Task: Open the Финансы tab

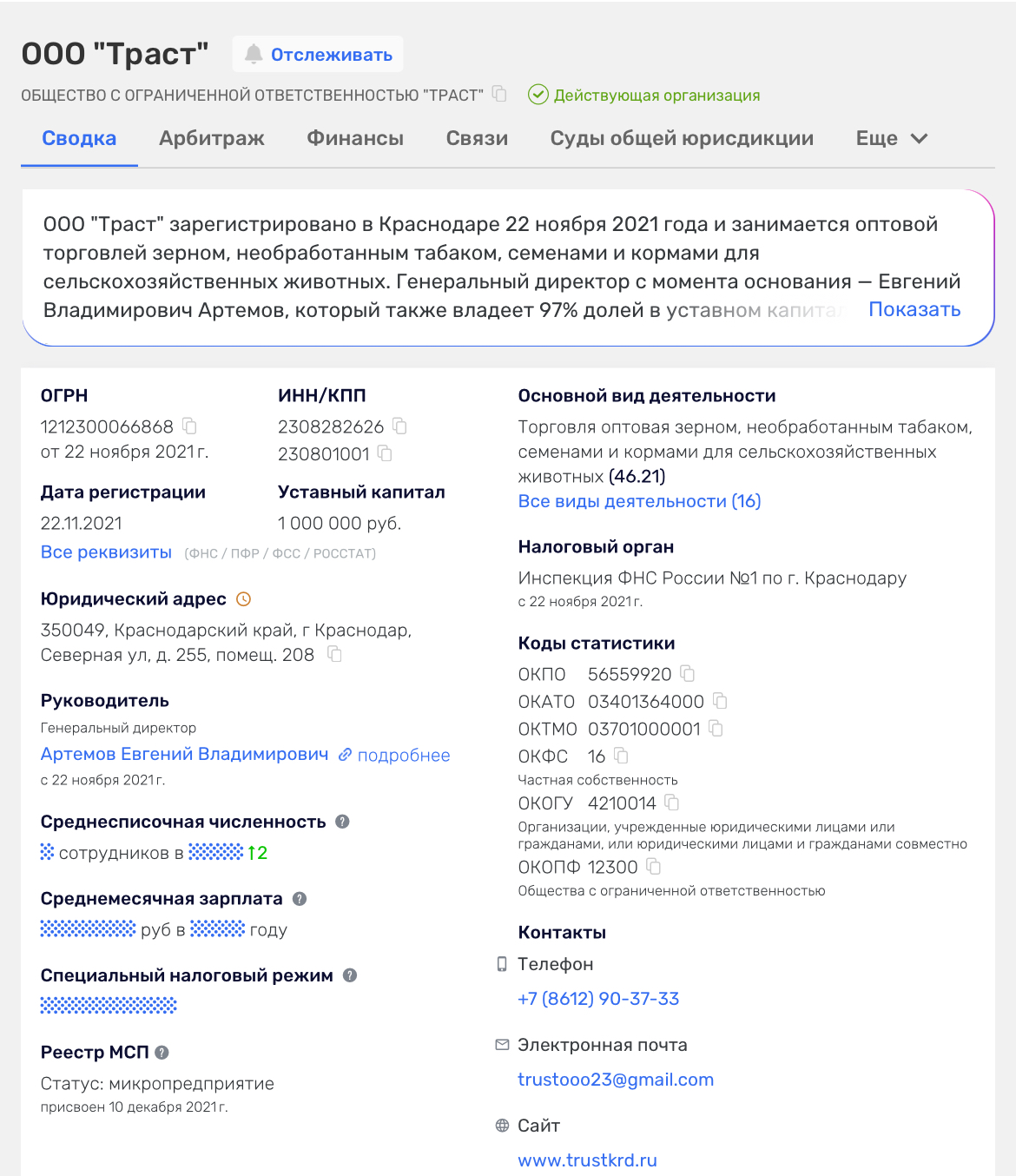Action: 355,139
